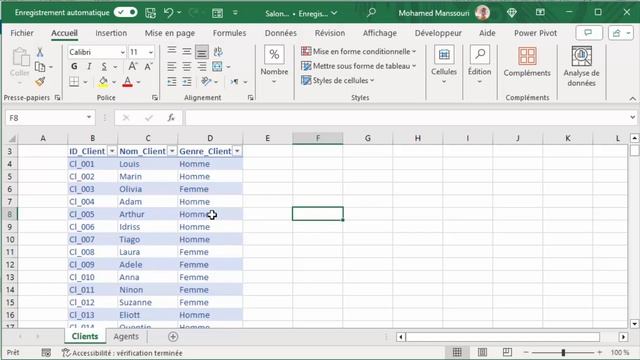Switch to the Formules tab

click(x=229, y=33)
